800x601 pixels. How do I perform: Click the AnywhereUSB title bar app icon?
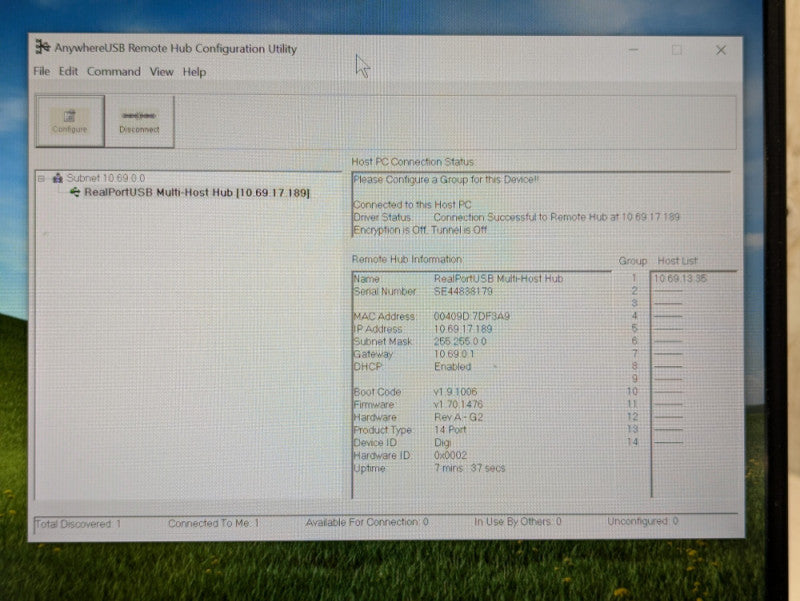point(42,47)
